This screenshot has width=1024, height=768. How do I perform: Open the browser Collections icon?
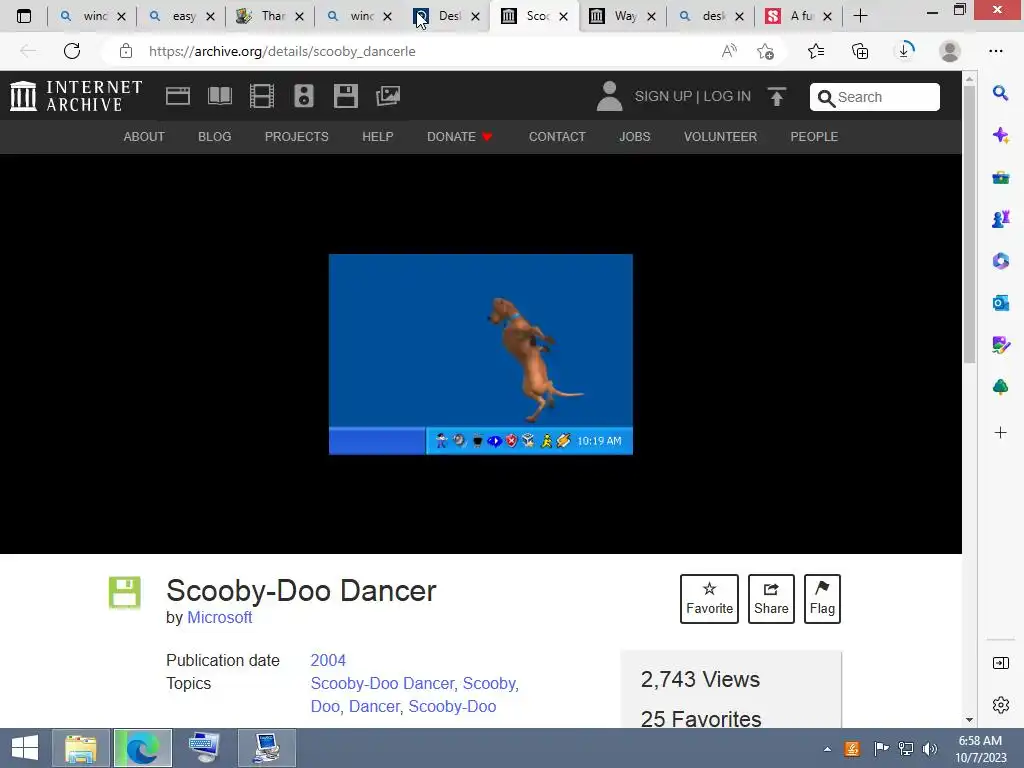tap(860, 51)
